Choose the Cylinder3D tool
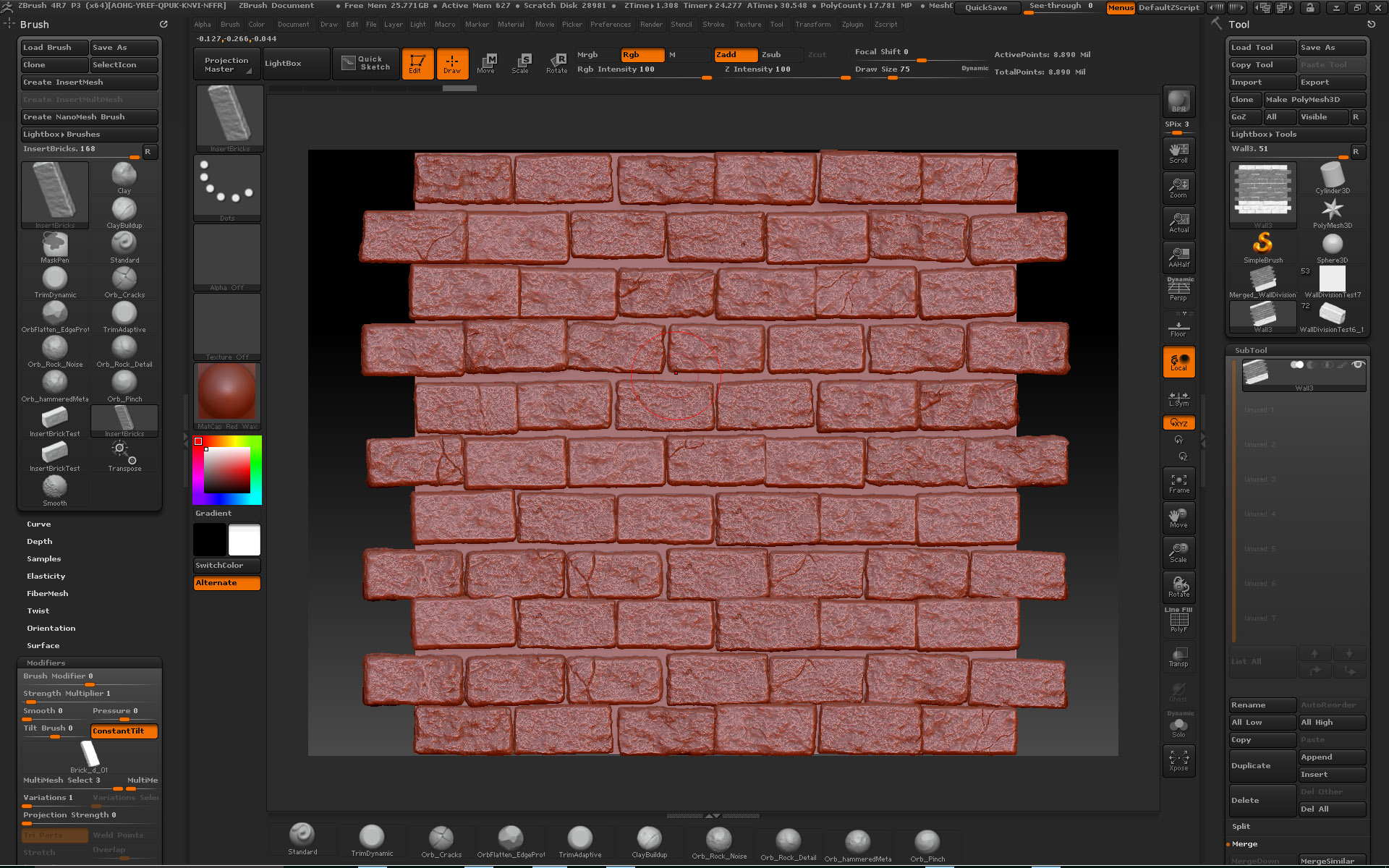The image size is (1389, 868). coord(1332,178)
